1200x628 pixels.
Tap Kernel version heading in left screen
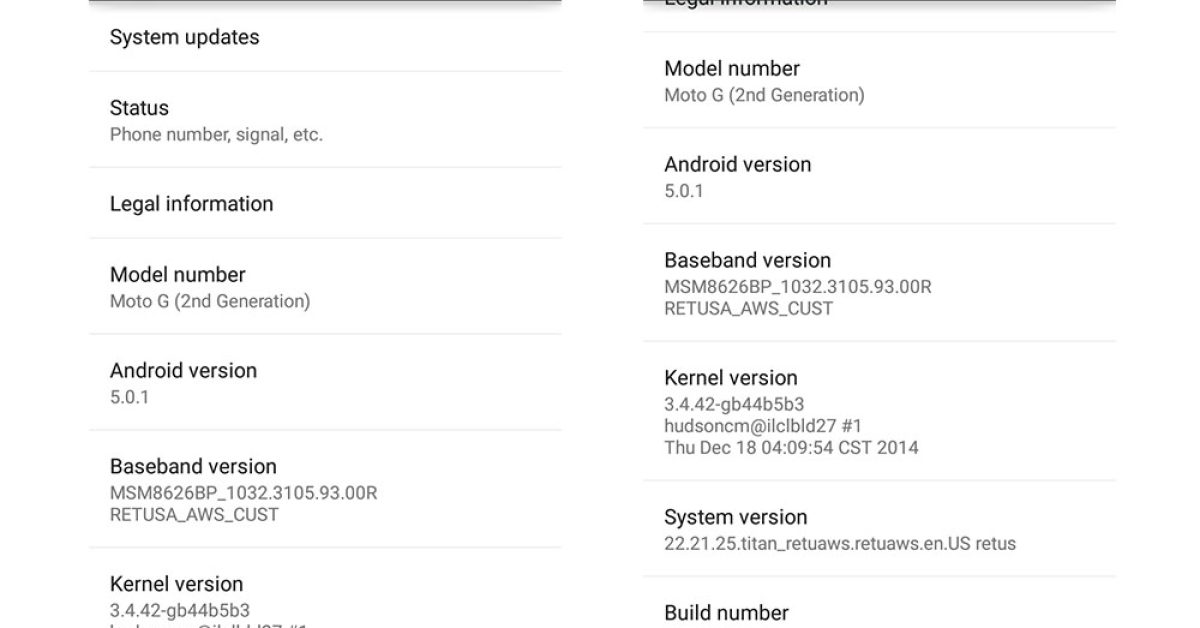[x=177, y=584]
